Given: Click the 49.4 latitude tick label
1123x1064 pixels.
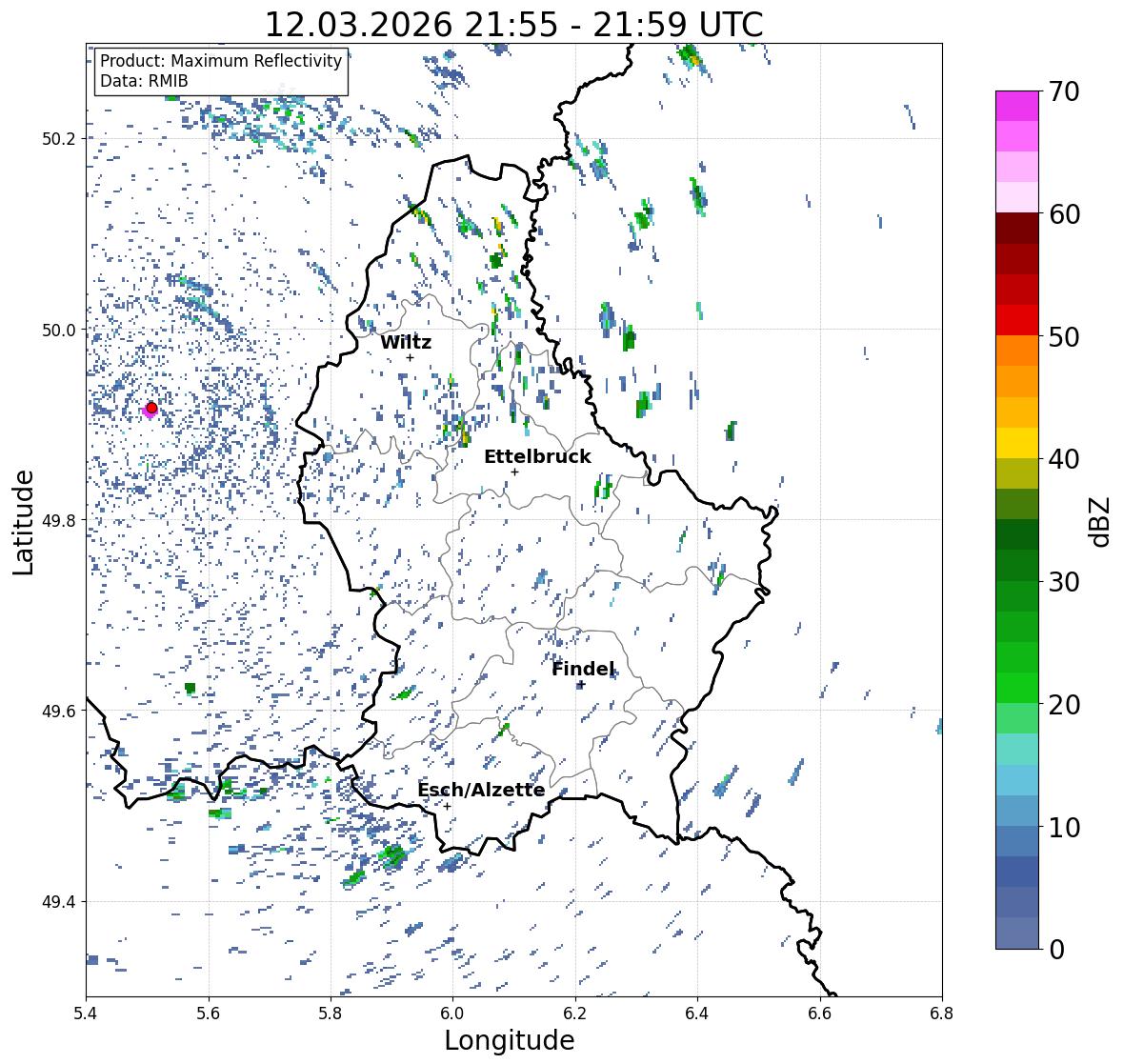Looking at the screenshot, I should 59,901.
